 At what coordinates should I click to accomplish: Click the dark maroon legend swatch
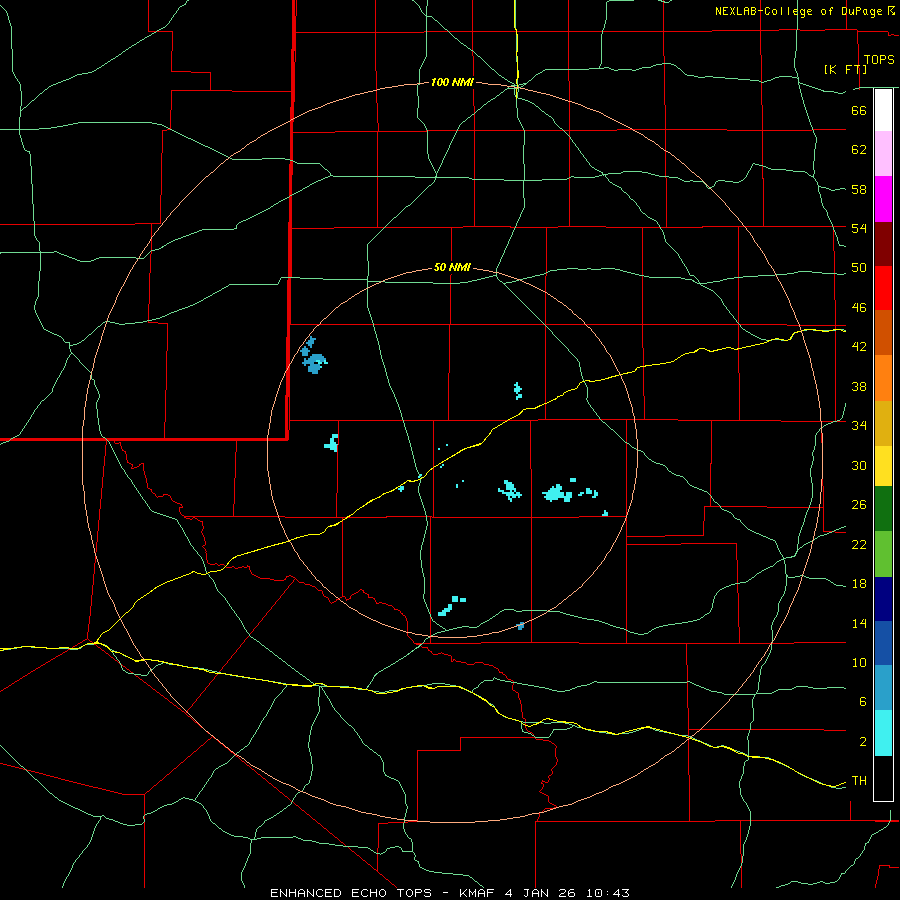[883, 244]
